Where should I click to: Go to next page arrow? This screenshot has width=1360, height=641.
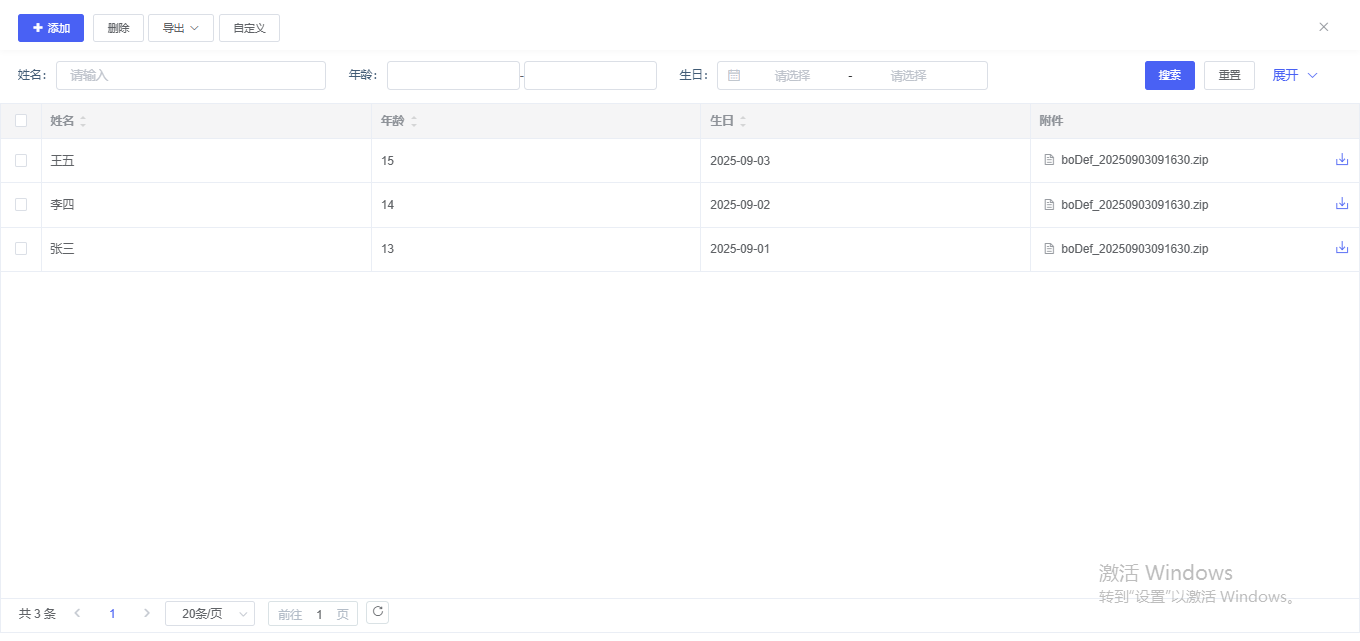tap(147, 613)
